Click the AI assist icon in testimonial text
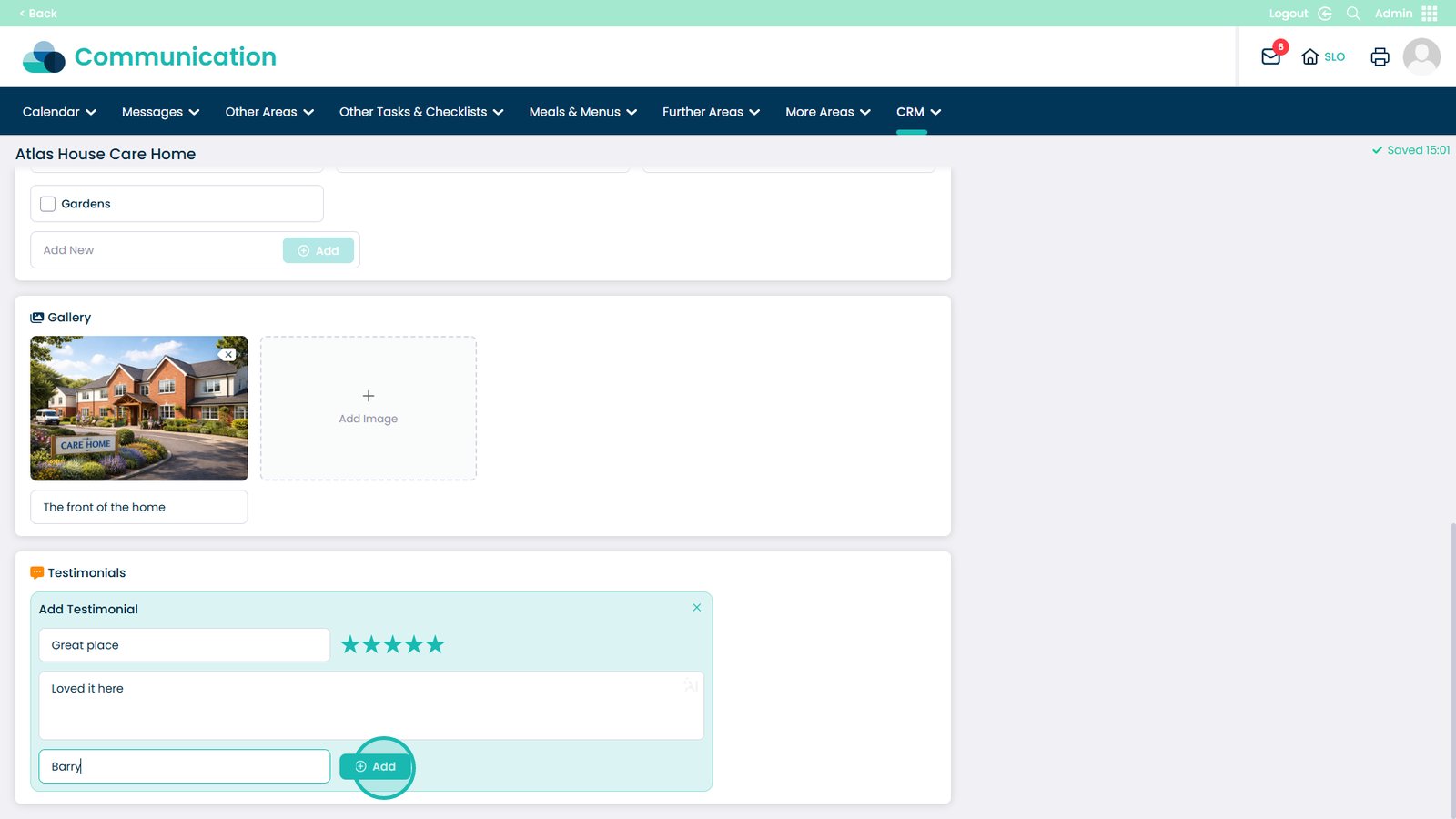This screenshot has height=819, width=1456. (x=691, y=686)
